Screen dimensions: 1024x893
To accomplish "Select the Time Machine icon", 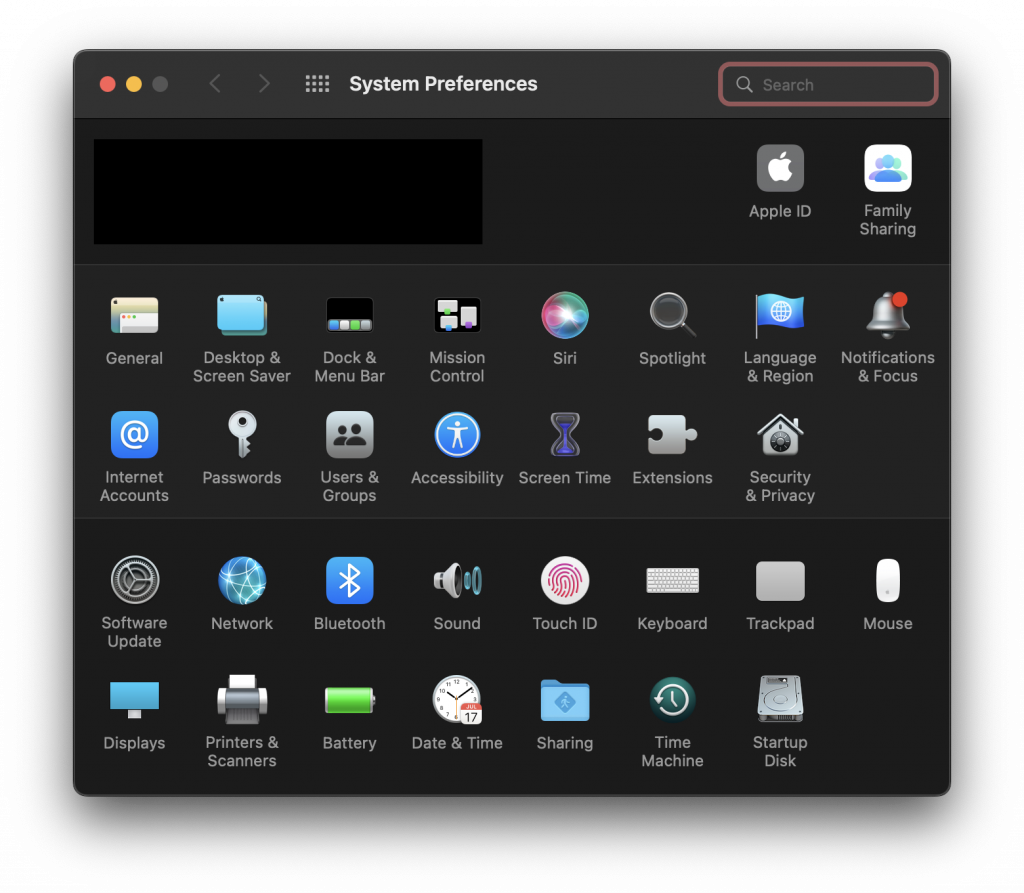I will point(672,700).
